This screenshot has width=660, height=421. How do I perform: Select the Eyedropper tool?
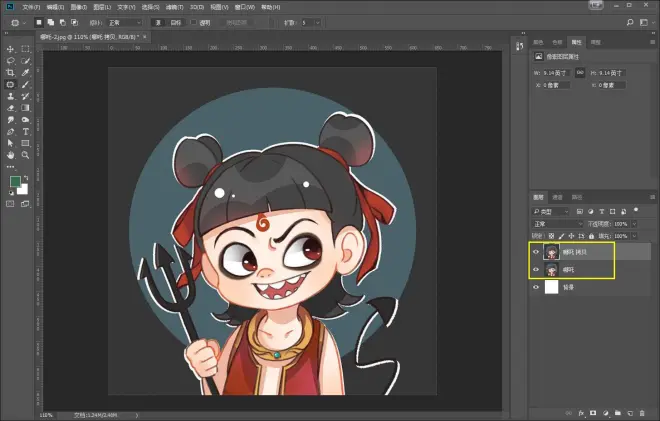25,73
